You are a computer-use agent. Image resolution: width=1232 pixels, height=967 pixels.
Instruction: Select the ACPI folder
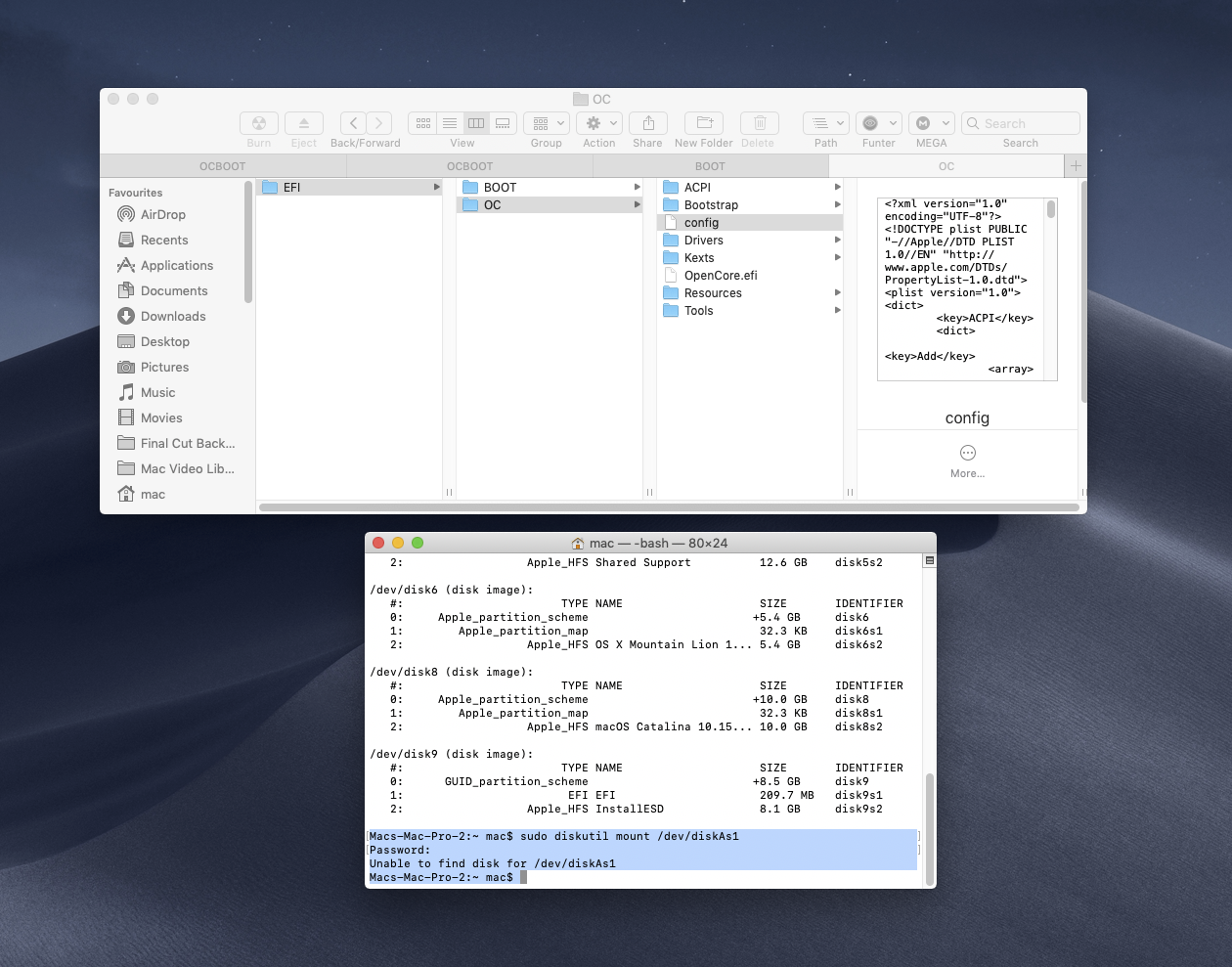[750, 187]
